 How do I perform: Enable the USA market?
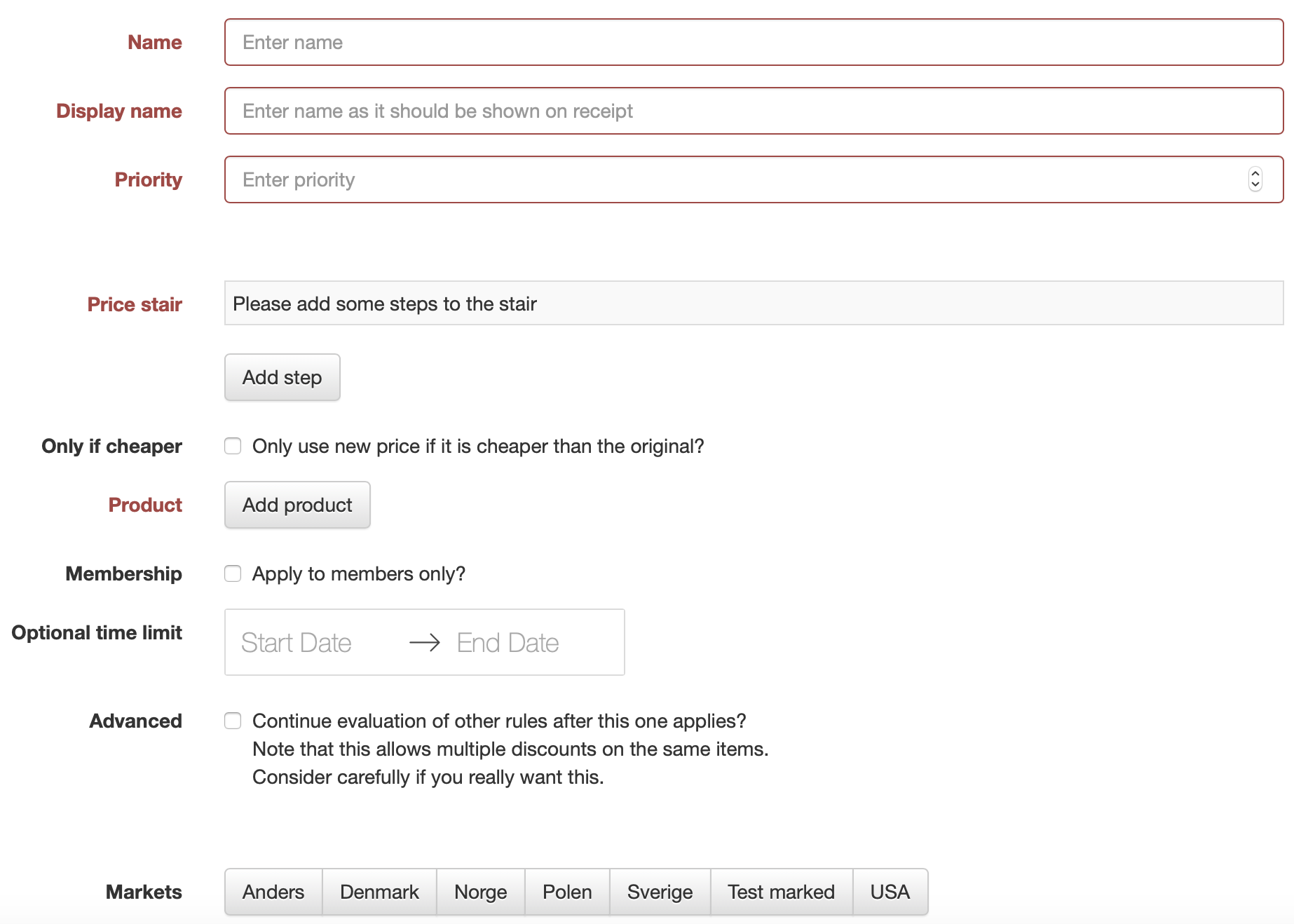click(x=890, y=892)
